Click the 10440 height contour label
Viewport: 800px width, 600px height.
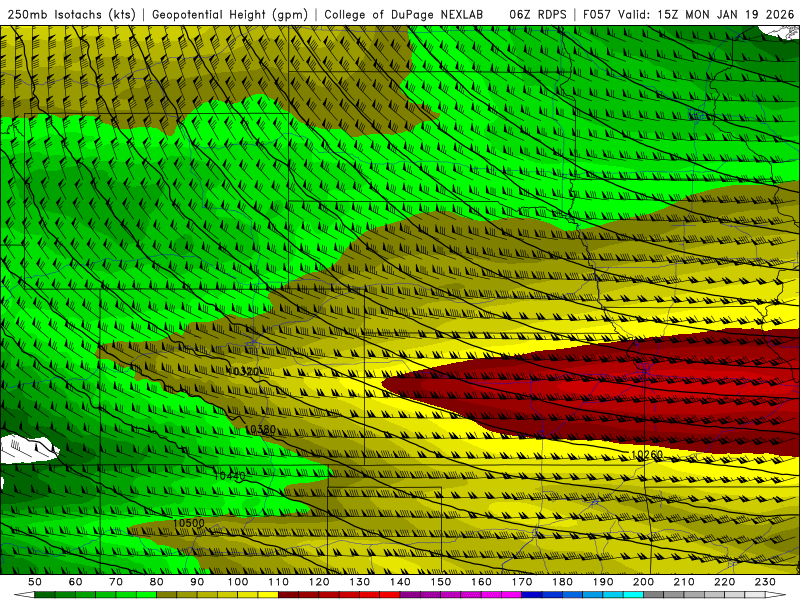(230, 476)
